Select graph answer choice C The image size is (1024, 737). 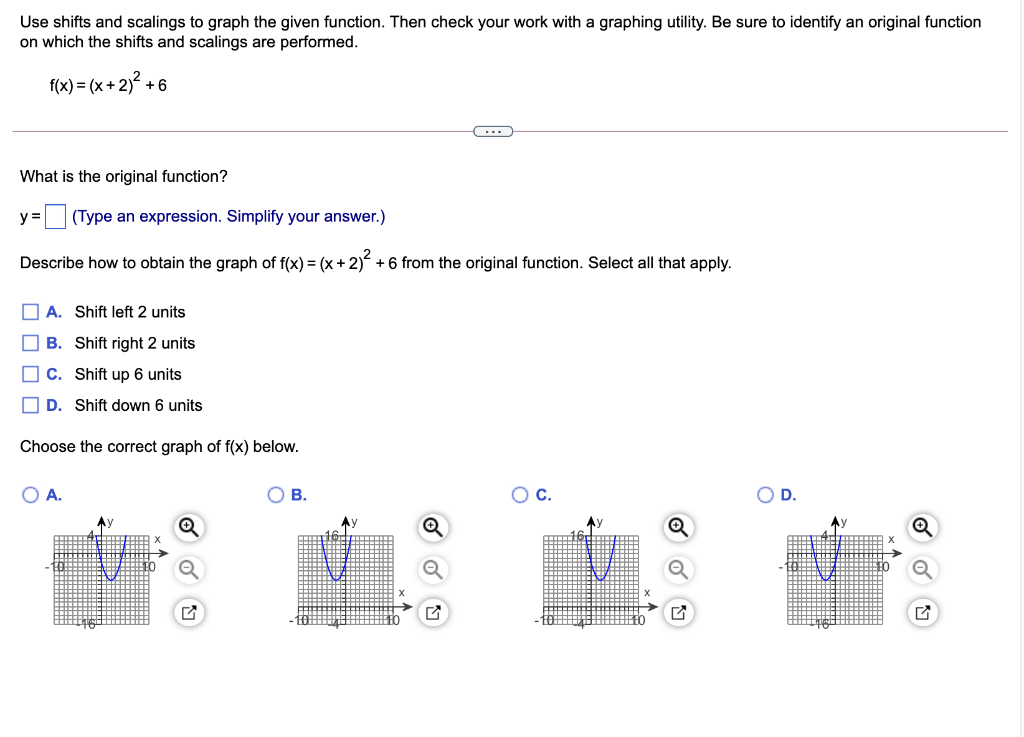coord(520,495)
